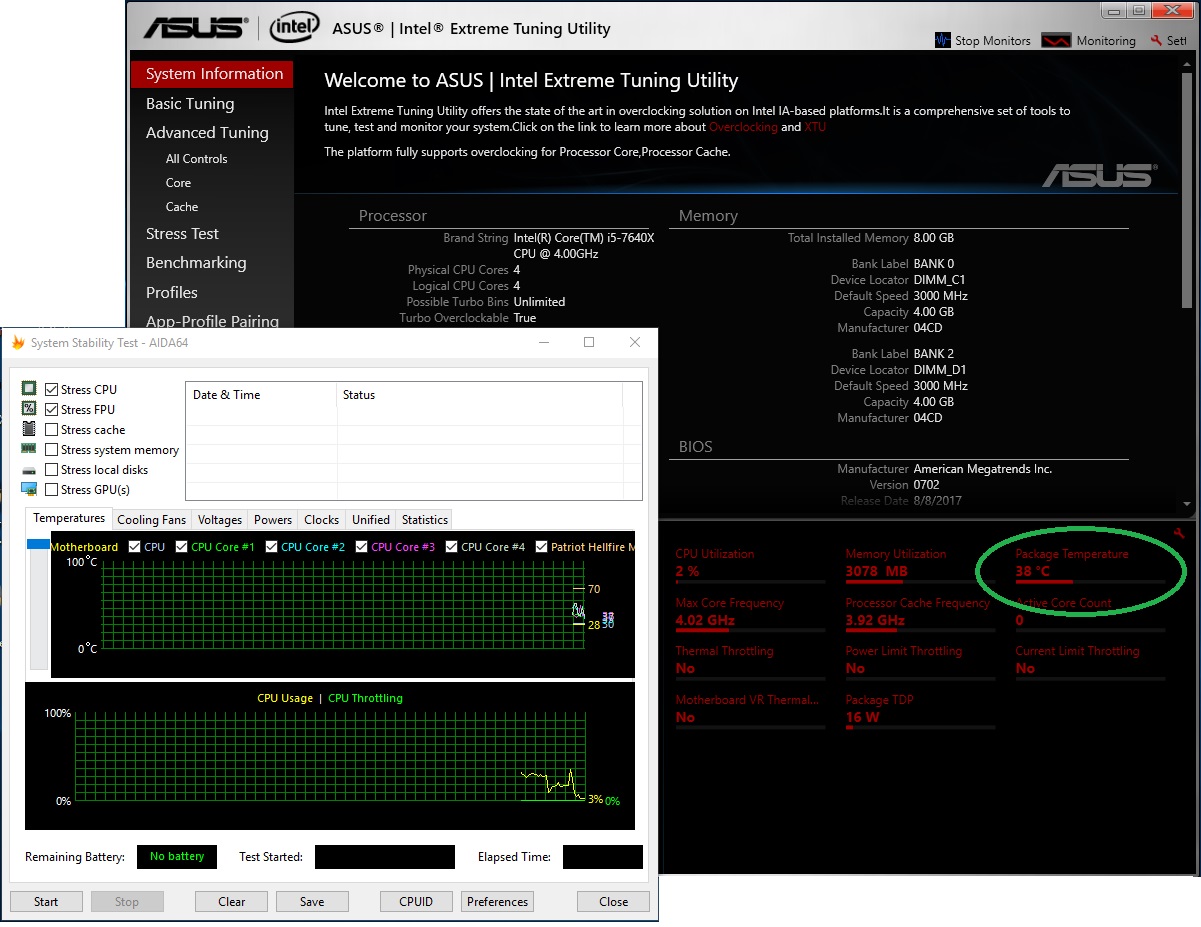Screen dimensions: 1201x927
Task: Click the Stress CPU chip icon
Action: coord(29,389)
